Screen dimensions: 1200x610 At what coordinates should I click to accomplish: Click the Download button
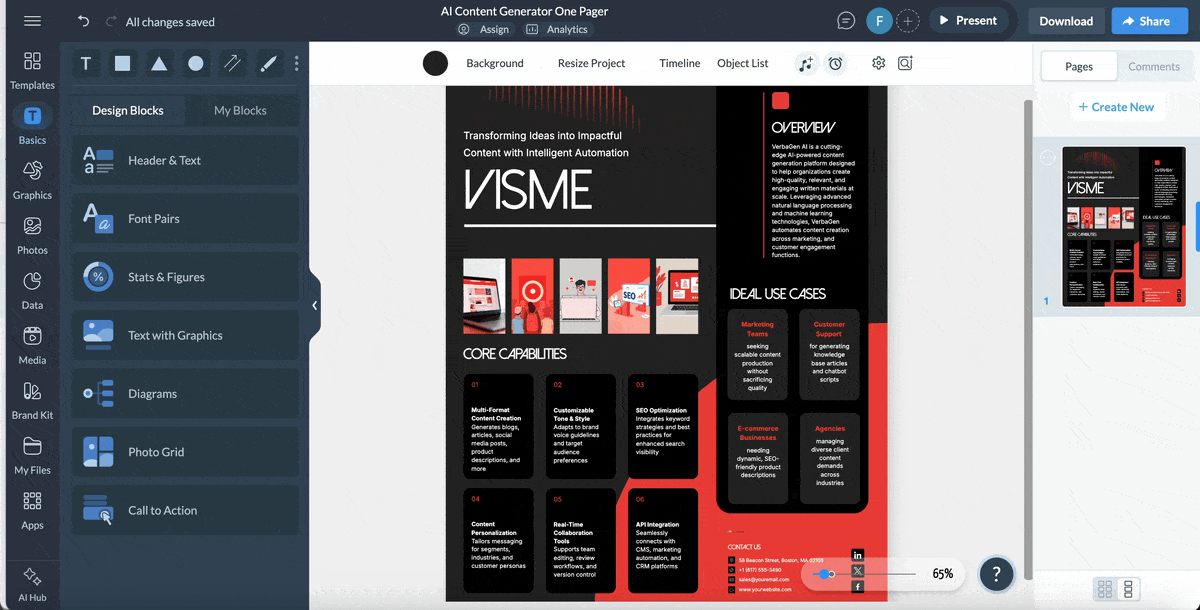(1066, 20)
